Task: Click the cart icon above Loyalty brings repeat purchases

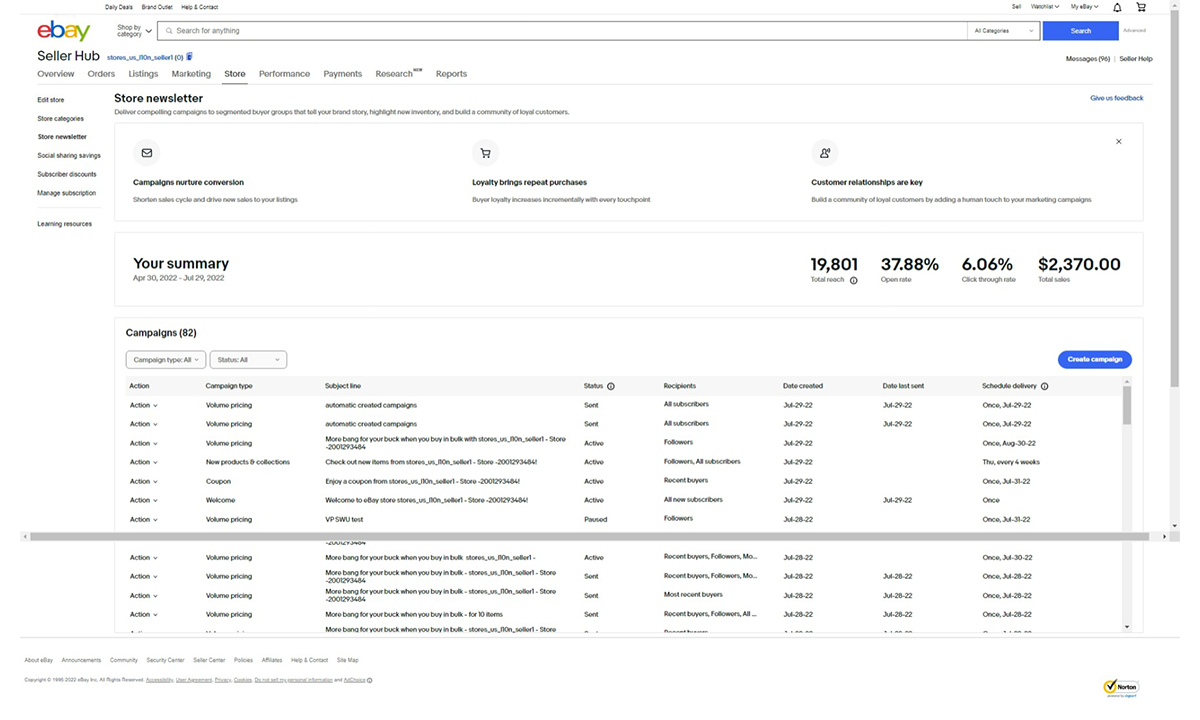Action: click(485, 152)
